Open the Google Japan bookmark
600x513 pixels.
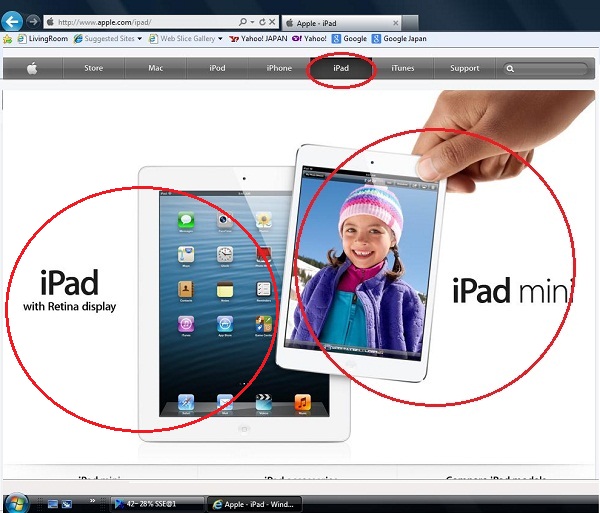(x=399, y=39)
